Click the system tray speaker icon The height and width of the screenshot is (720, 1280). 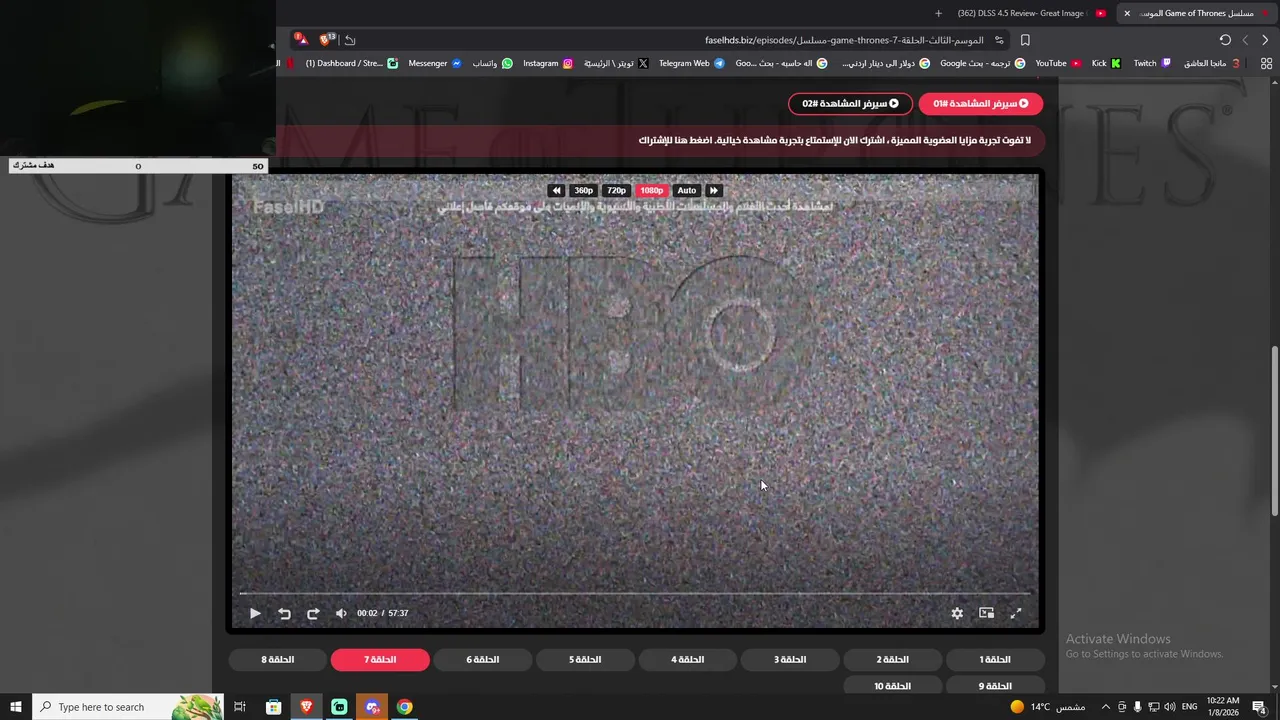pos(1170,707)
